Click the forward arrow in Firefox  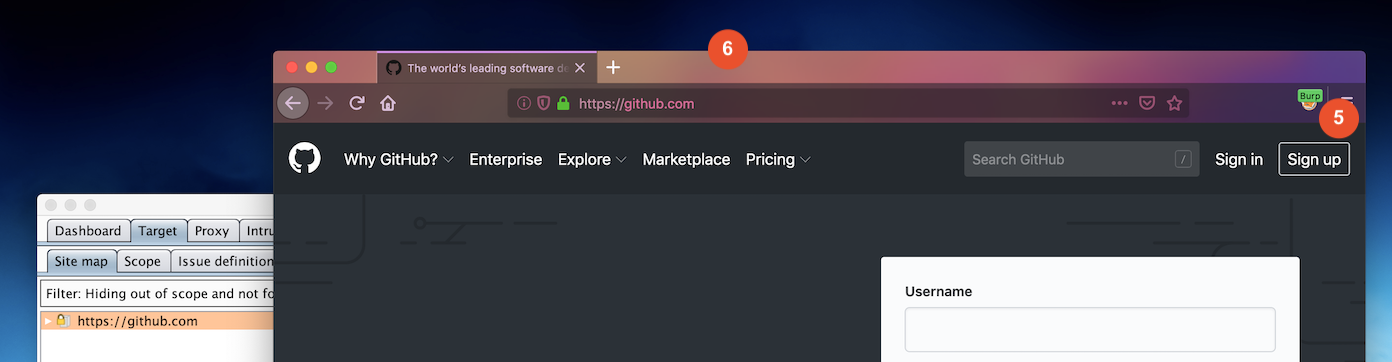[x=325, y=103]
